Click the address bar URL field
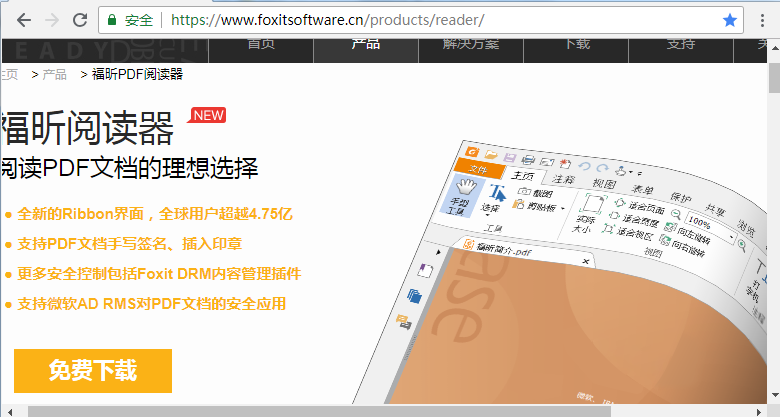Image resolution: width=780 pixels, height=417 pixels. coord(420,20)
